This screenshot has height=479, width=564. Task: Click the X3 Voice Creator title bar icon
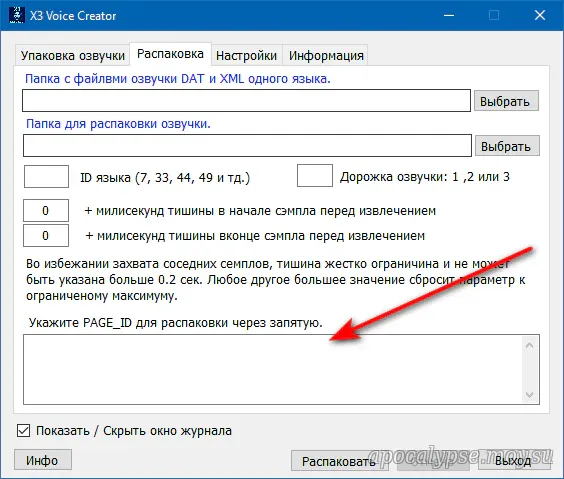pos(16,15)
